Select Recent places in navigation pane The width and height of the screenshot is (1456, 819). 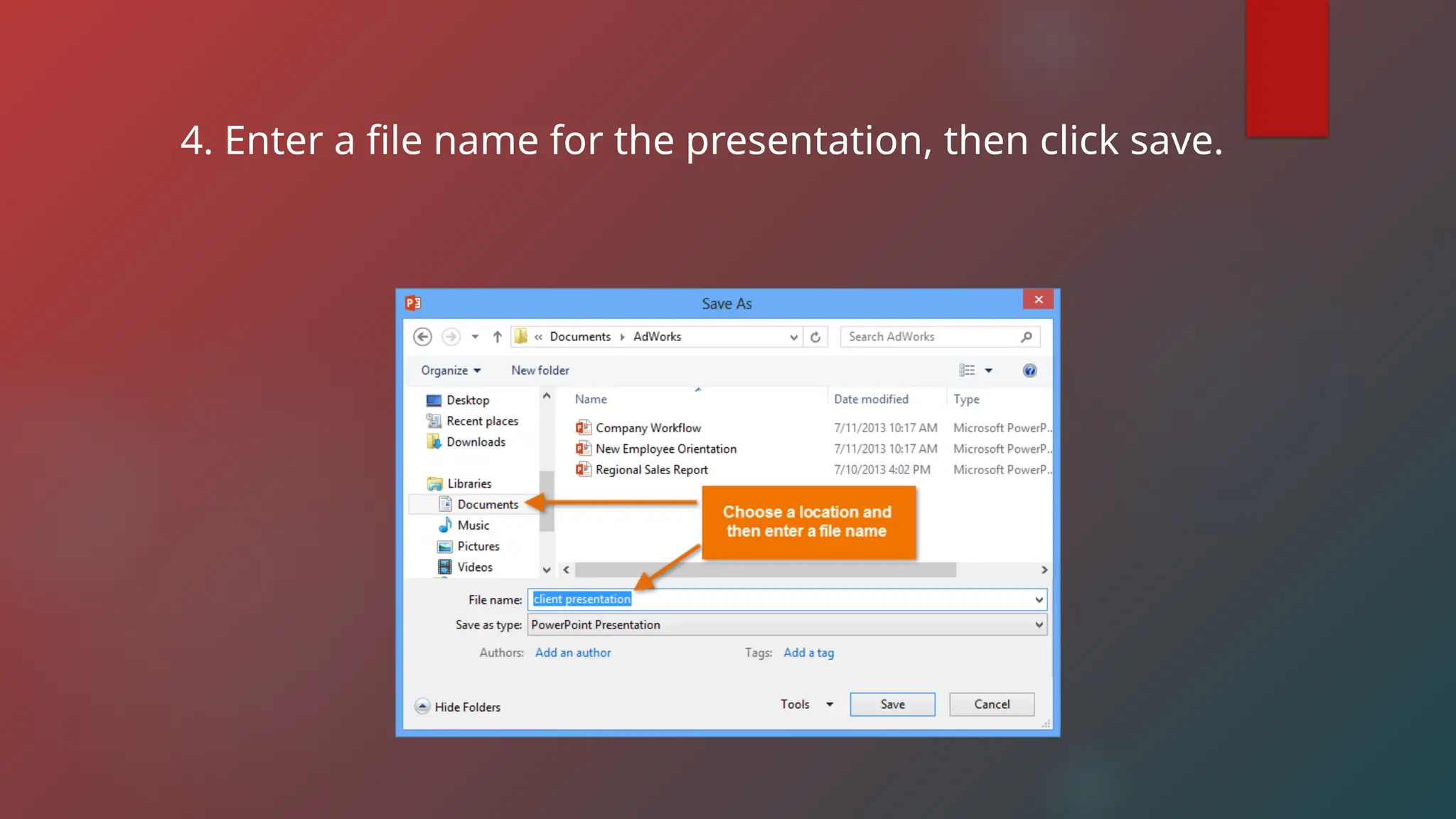click(482, 421)
